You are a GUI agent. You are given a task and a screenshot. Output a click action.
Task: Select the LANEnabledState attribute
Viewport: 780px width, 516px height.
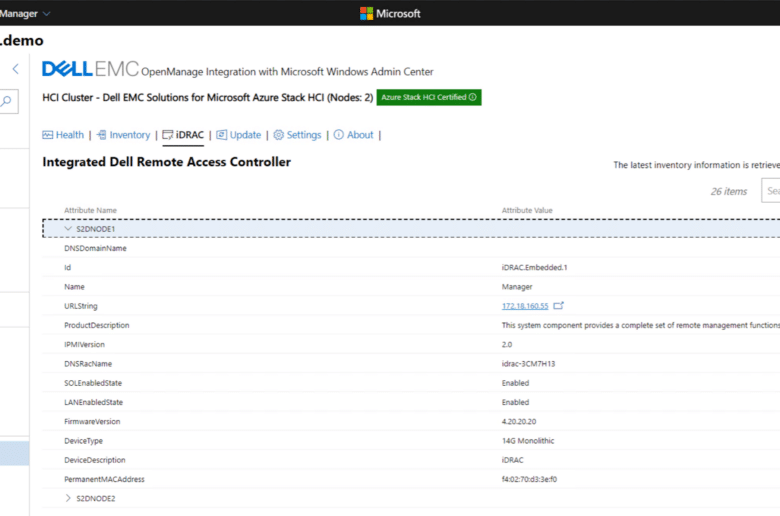93,402
